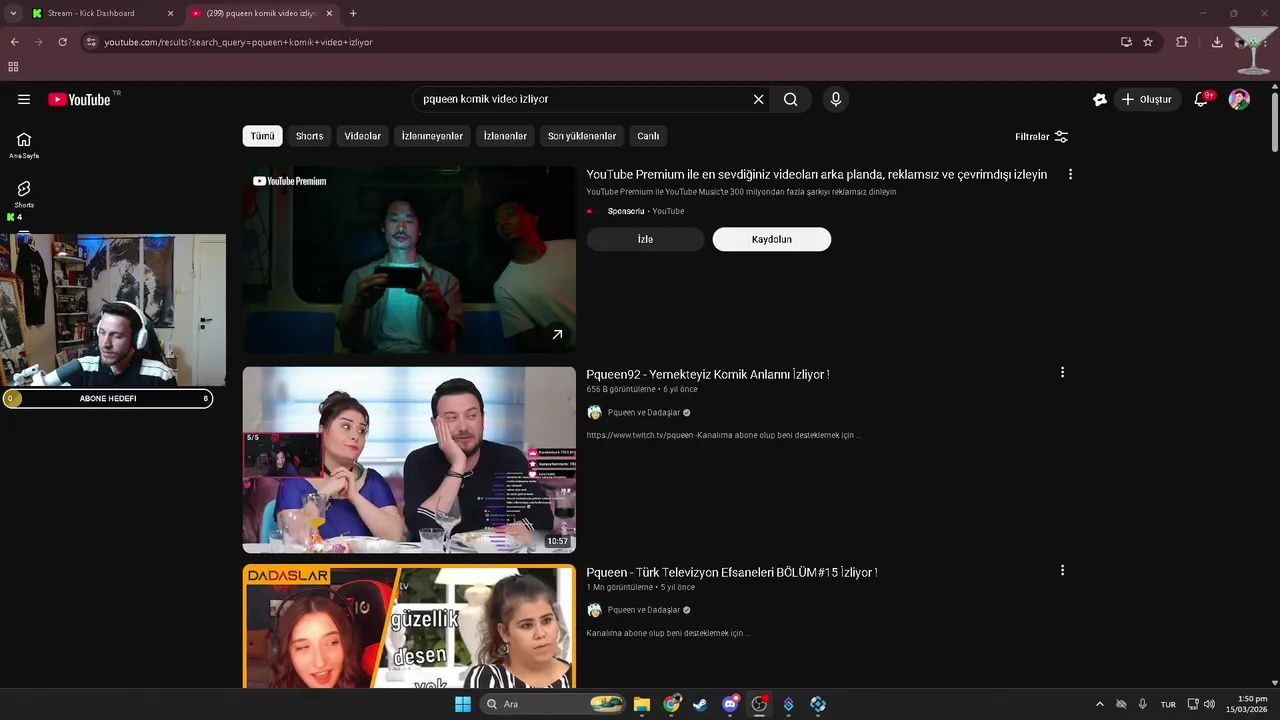Image resolution: width=1280 pixels, height=720 pixels.
Task: Open the Yemekteyiz video thumbnail
Action: (409, 459)
